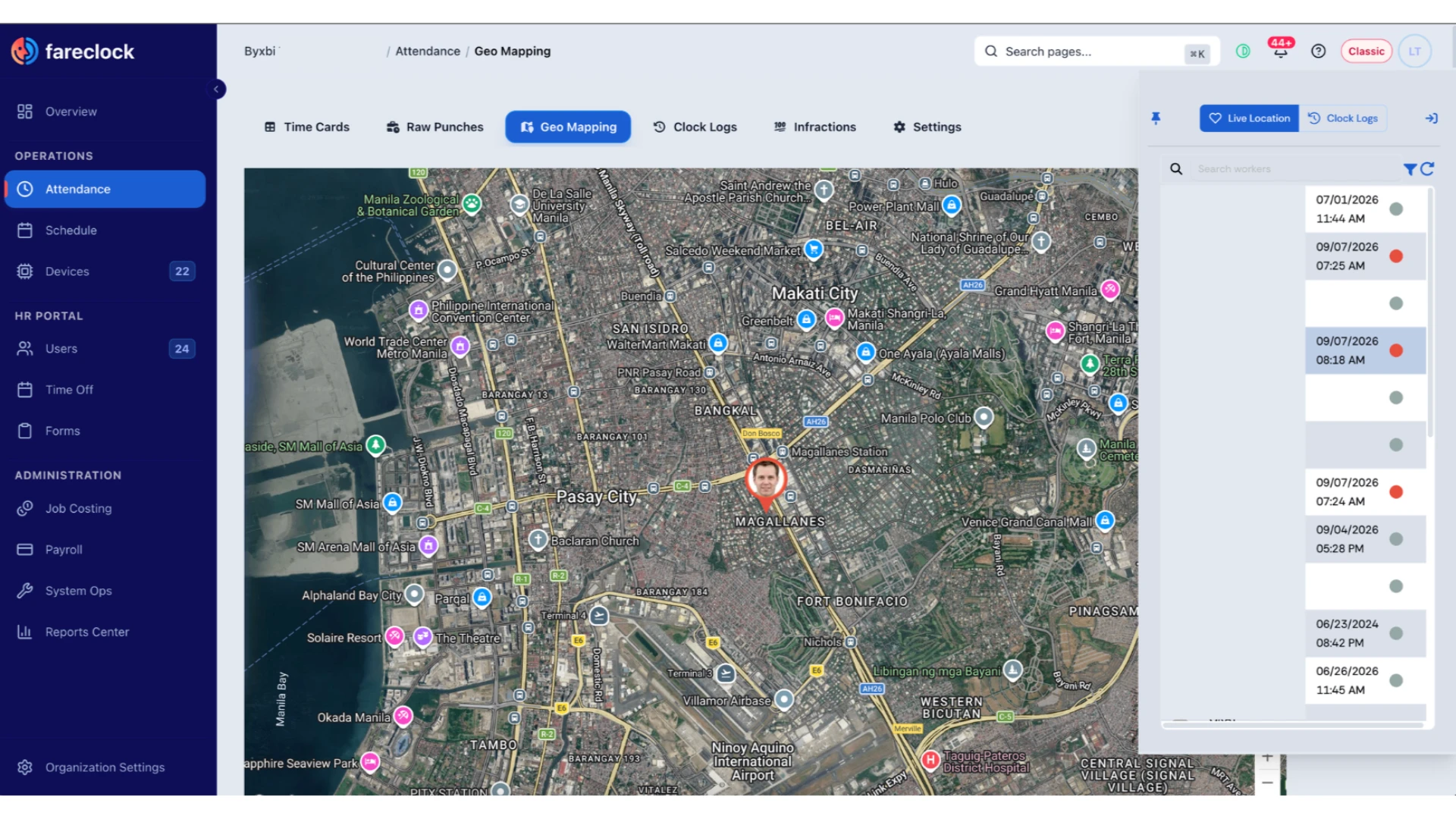
Task: Go to Schedule in the sidebar
Action: pyautogui.click(x=105, y=230)
